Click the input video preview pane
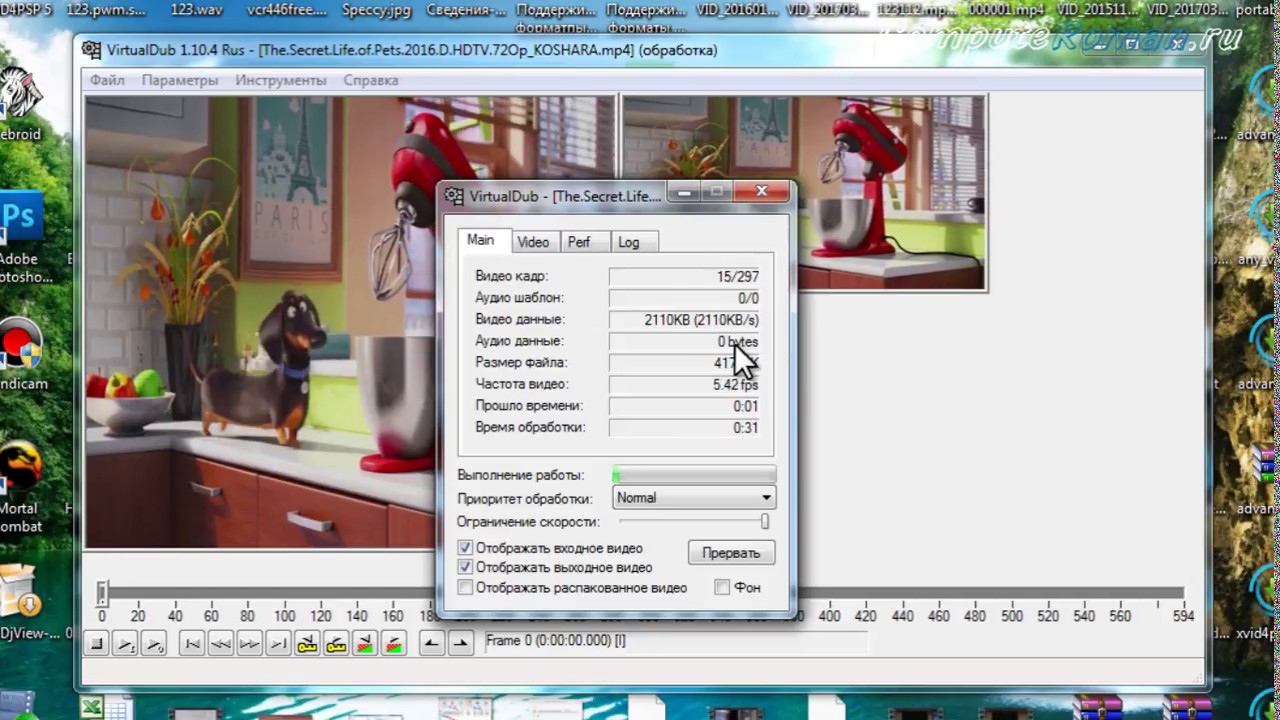The height and width of the screenshot is (720, 1280). point(350,322)
